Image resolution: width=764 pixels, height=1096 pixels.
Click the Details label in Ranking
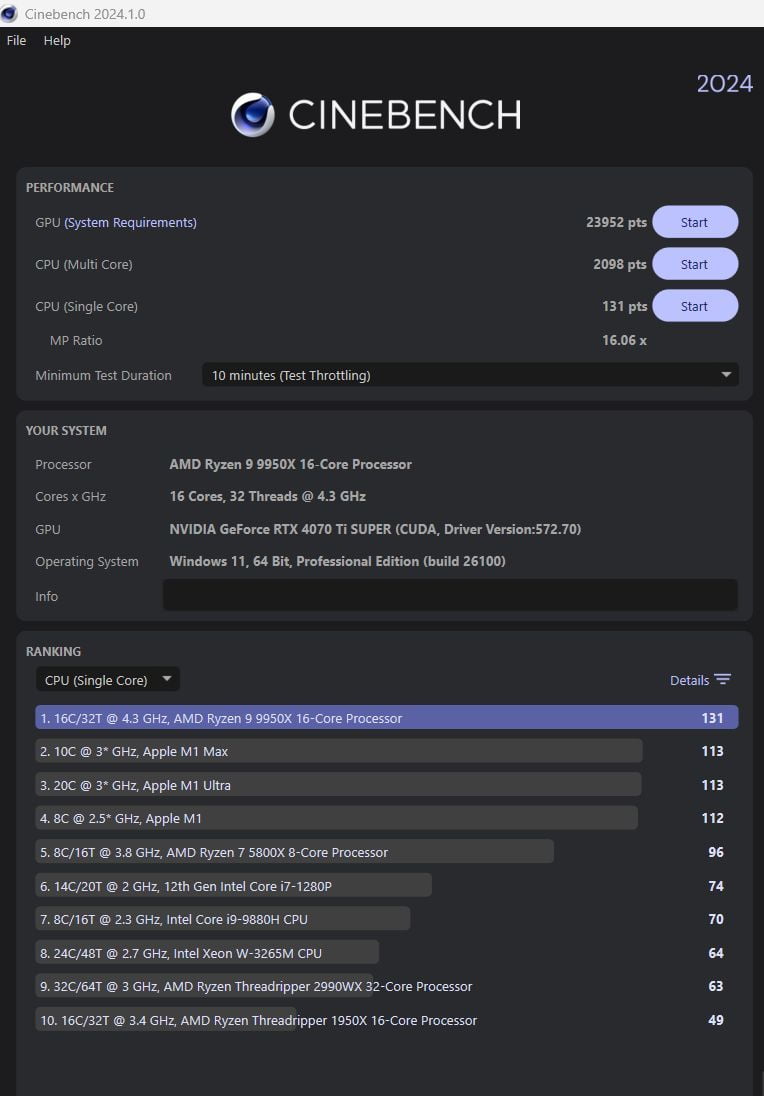tap(689, 680)
